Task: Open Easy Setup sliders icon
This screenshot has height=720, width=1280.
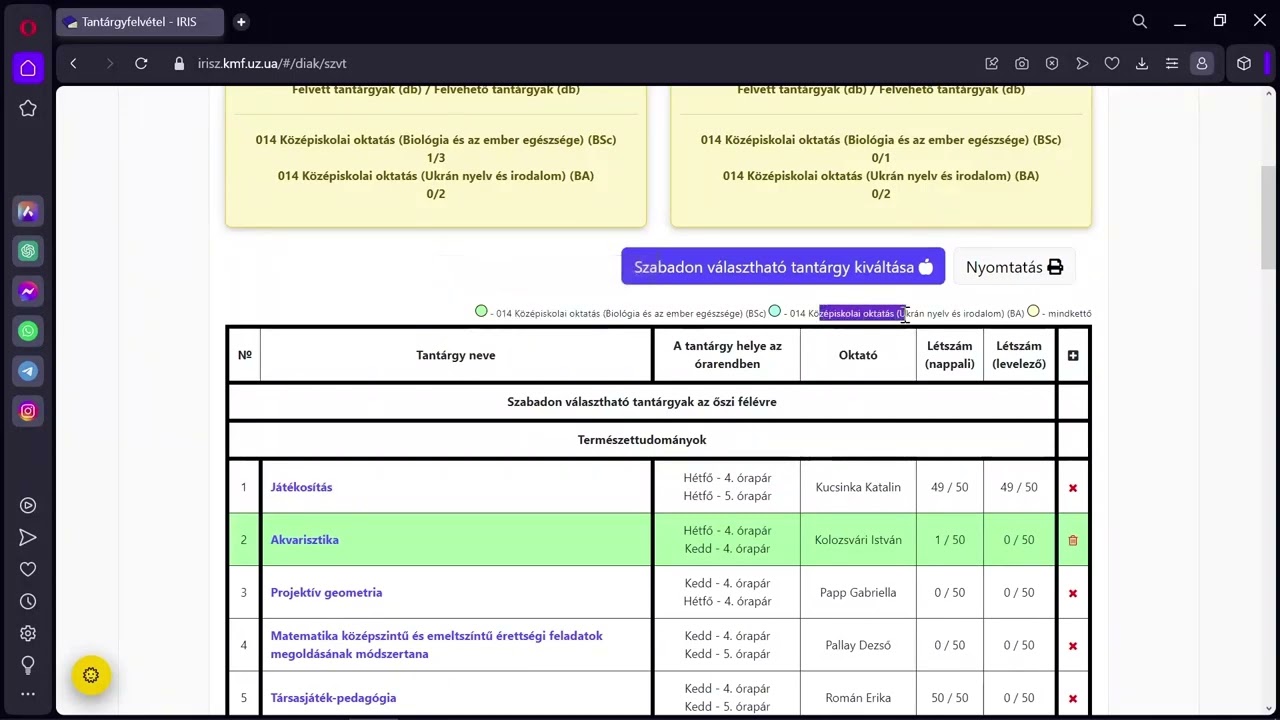Action: point(1172,63)
